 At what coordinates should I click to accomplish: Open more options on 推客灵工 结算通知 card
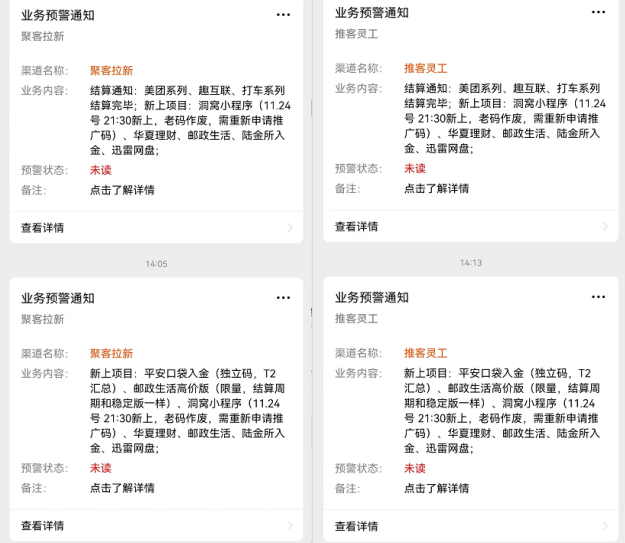[x=598, y=12]
